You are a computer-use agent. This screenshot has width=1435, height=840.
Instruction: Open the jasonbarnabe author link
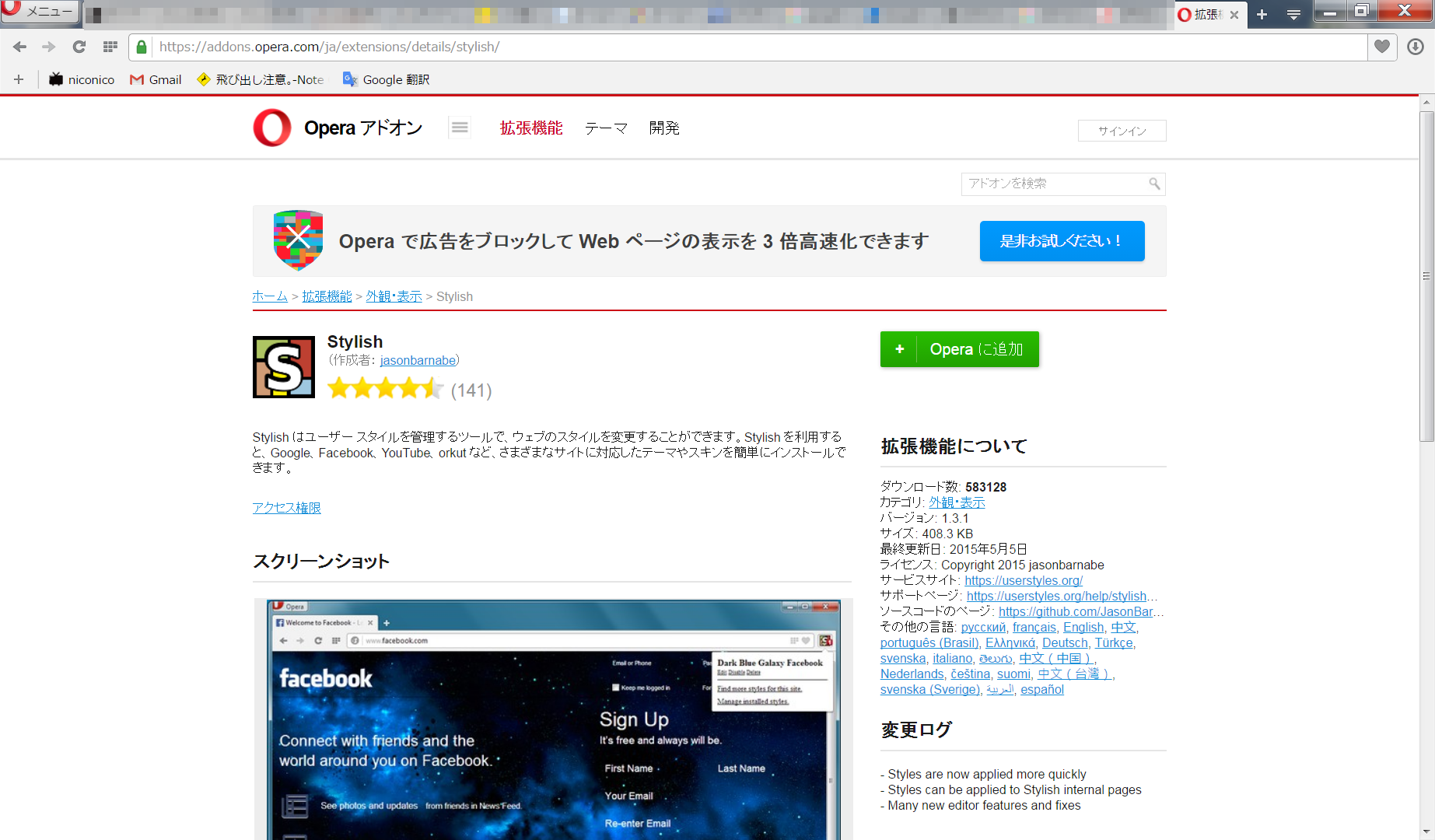tap(418, 360)
